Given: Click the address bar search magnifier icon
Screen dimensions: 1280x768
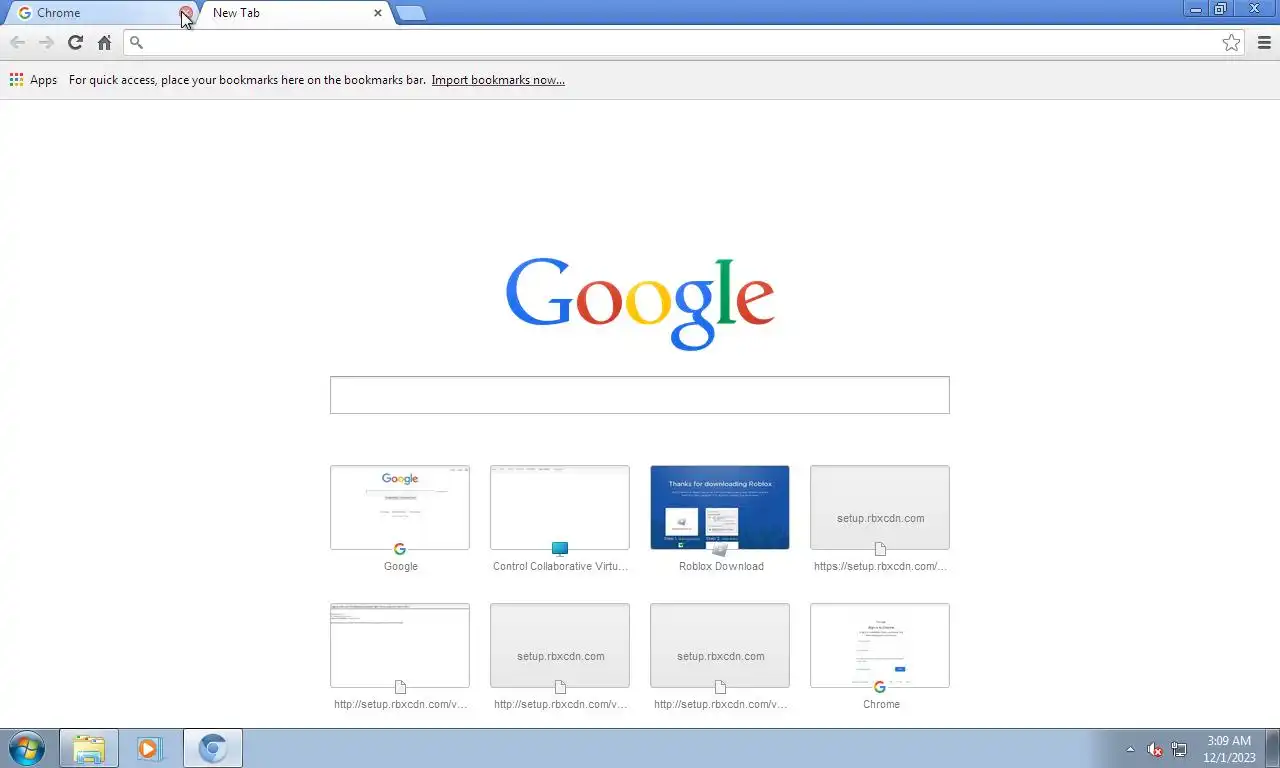Looking at the screenshot, I should pos(137,42).
